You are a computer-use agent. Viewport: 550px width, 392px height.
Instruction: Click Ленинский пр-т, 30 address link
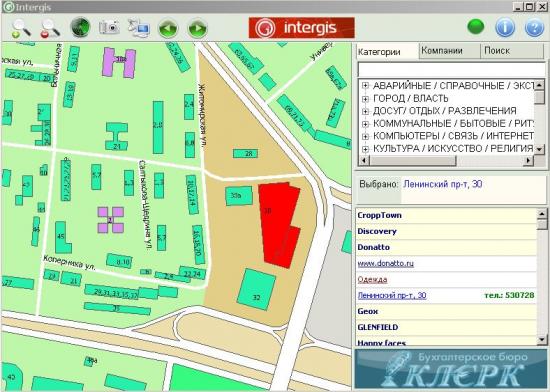[392, 295]
